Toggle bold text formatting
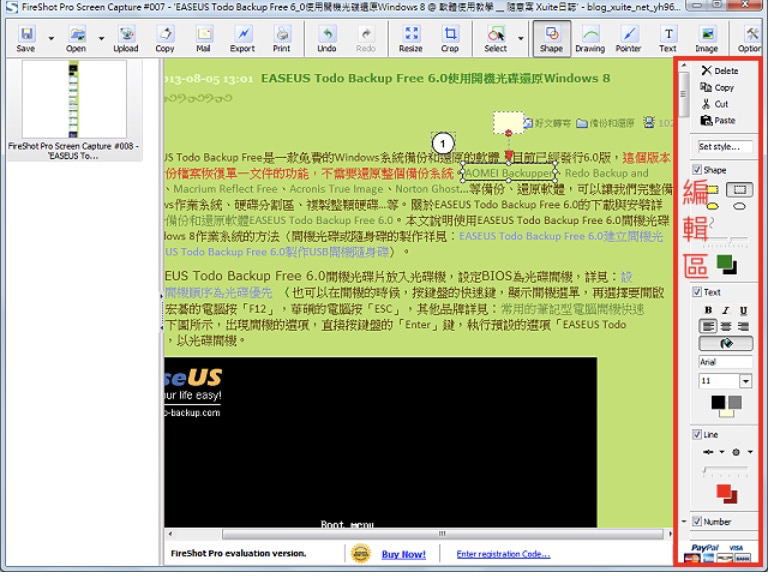Screen dimensions: 770x576 (708, 310)
